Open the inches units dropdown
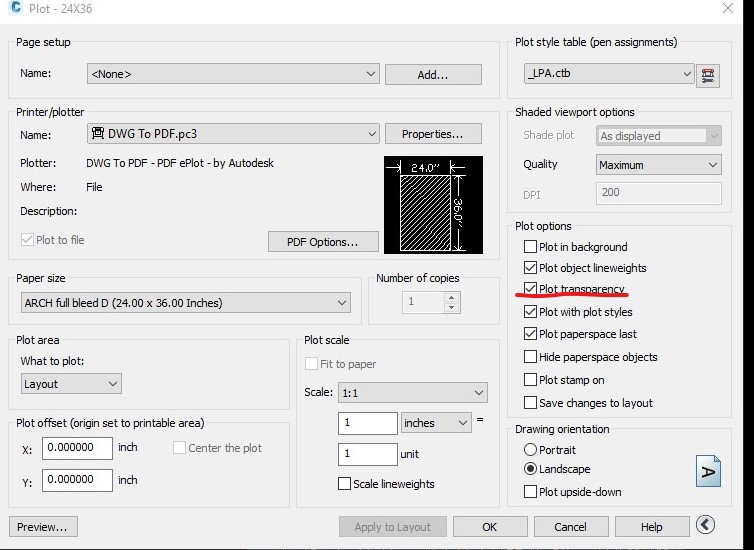Screen dimensions: 754x550 (x=436, y=423)
